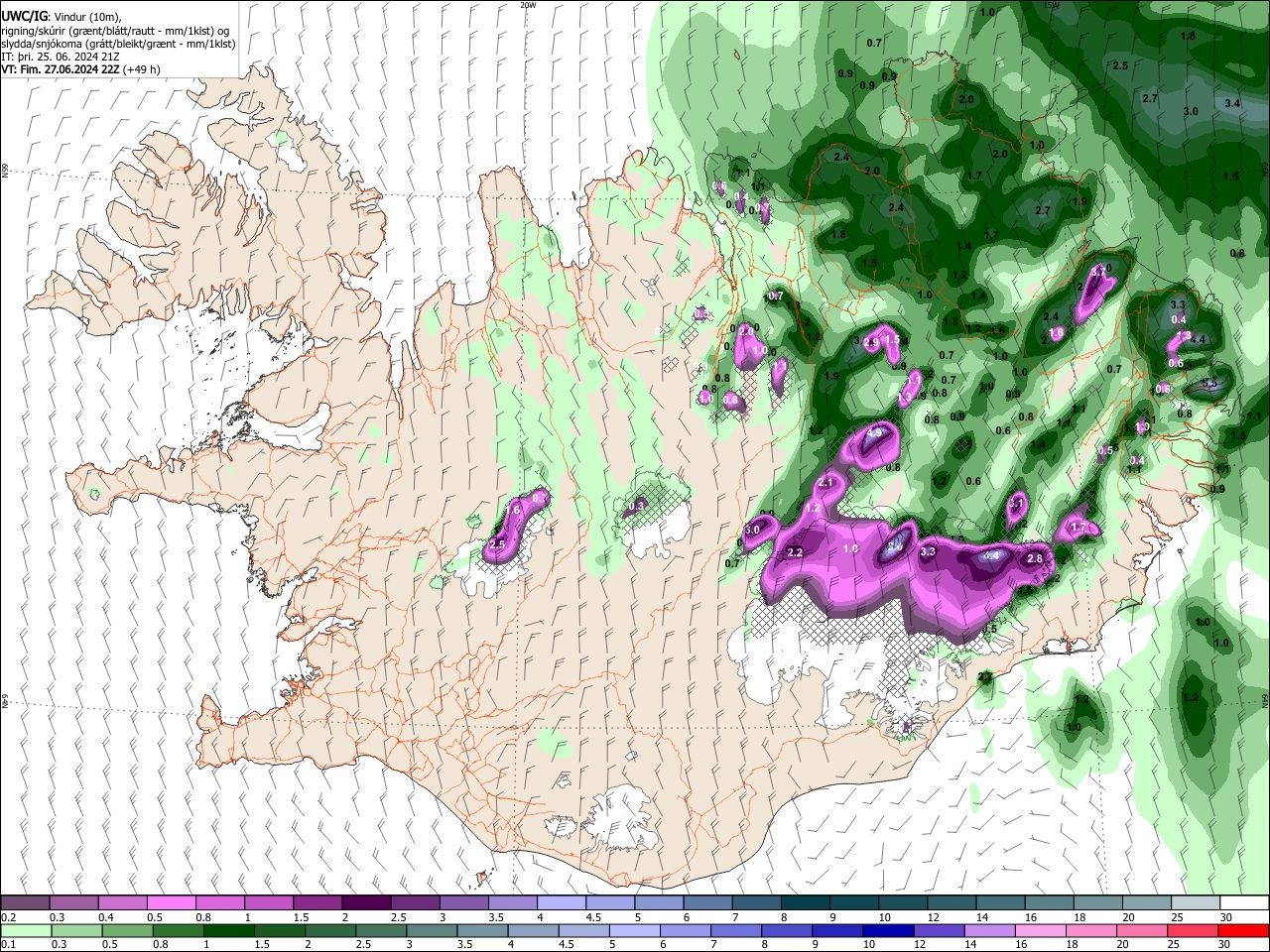1270x952 pixels.
Task: Click the lower legend swatch between 3 and 3.5
Action: click(x=431, y=931)
